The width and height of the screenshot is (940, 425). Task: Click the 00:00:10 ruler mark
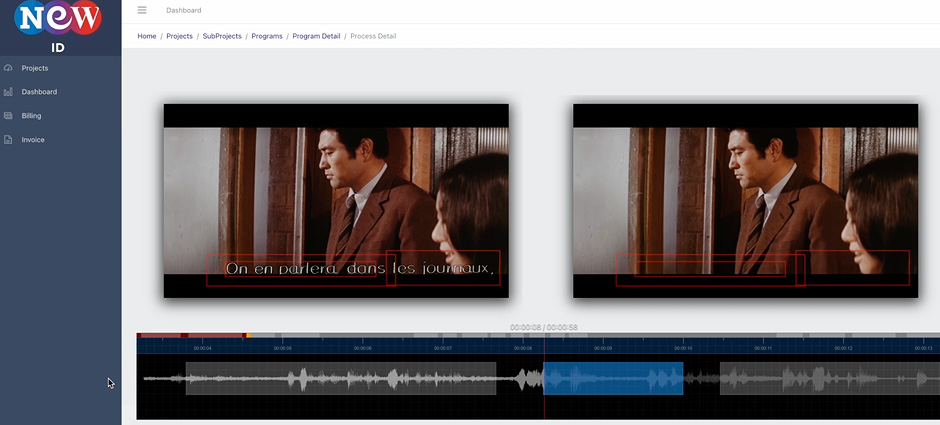(683, 348)
